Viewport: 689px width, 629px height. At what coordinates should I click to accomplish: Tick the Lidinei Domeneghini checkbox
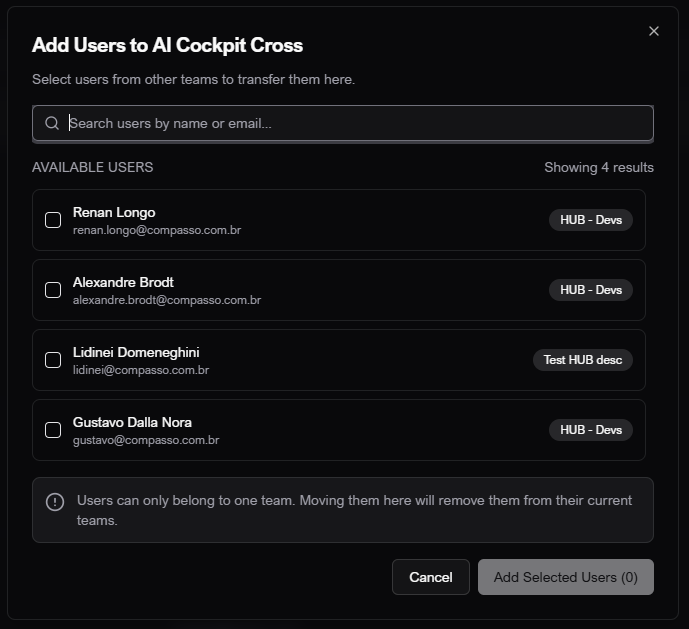click(53, 360)
